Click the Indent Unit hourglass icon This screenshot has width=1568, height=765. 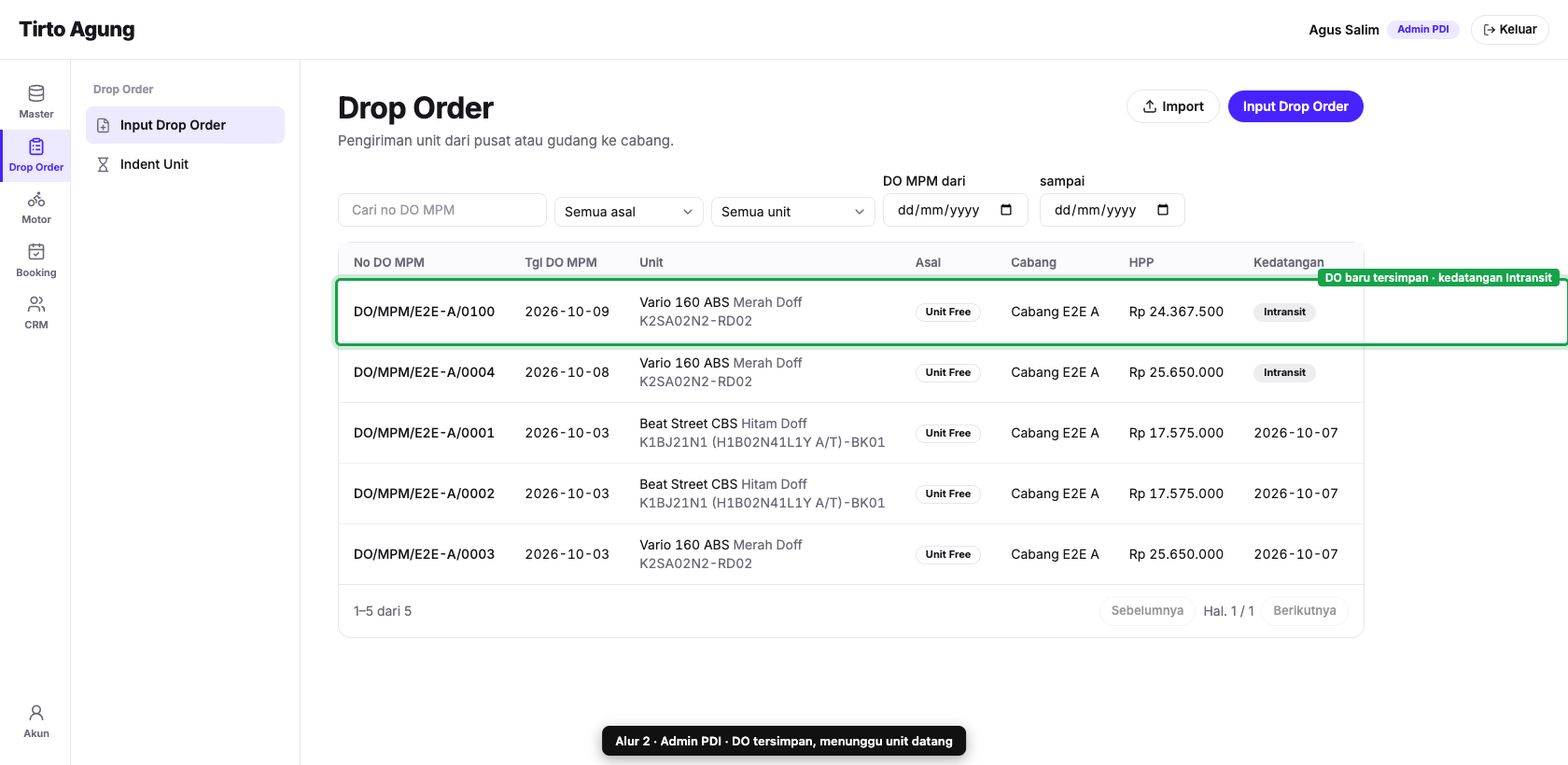click(104, 164)
